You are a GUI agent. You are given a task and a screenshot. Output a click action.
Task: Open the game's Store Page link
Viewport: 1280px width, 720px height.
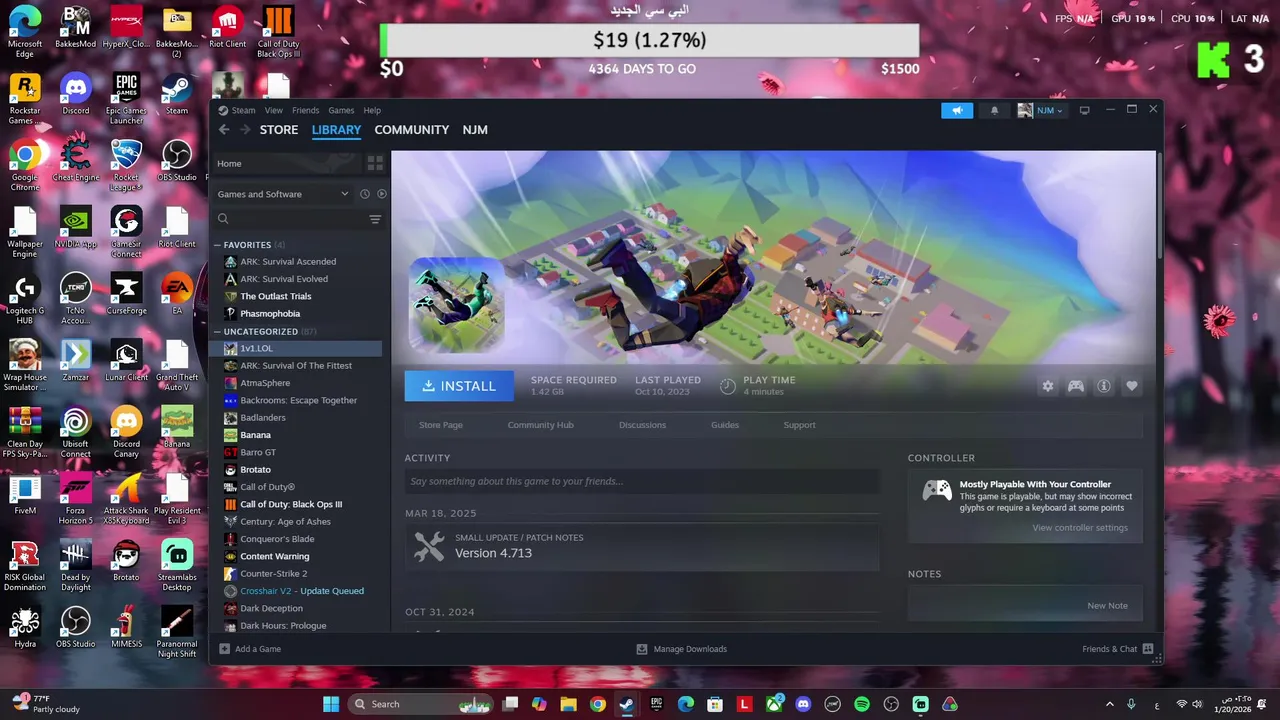(x=441, y=425)
